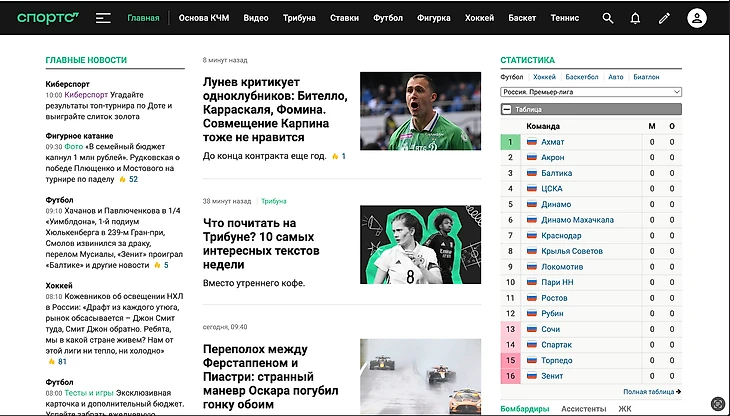
Task: Open the Полная таблица link
Action: click(651, 392)
